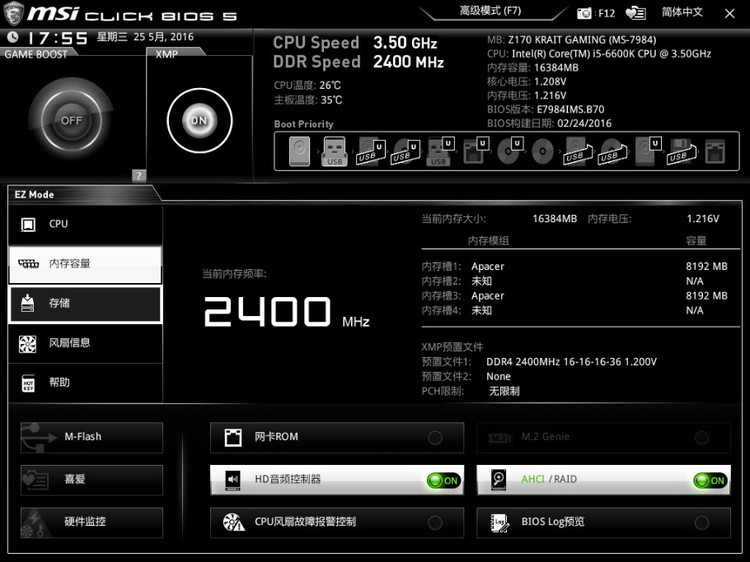Click the Boot Priority label
This screenshot has width=750, height=562.
[304, 124]
